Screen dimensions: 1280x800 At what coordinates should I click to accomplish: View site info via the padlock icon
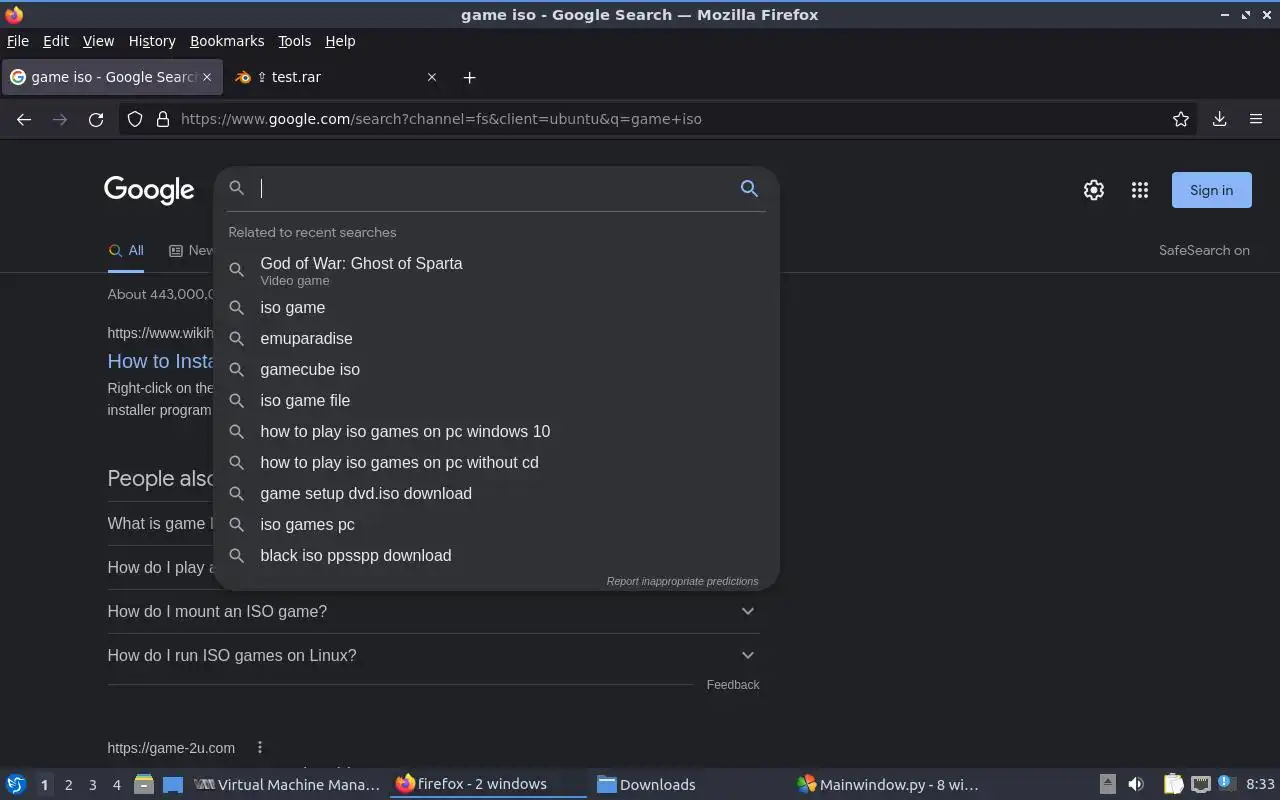point(162,119)
